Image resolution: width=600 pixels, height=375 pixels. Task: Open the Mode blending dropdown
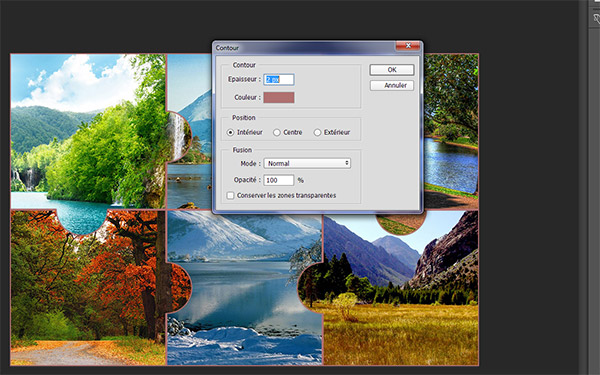coord(307,163)
